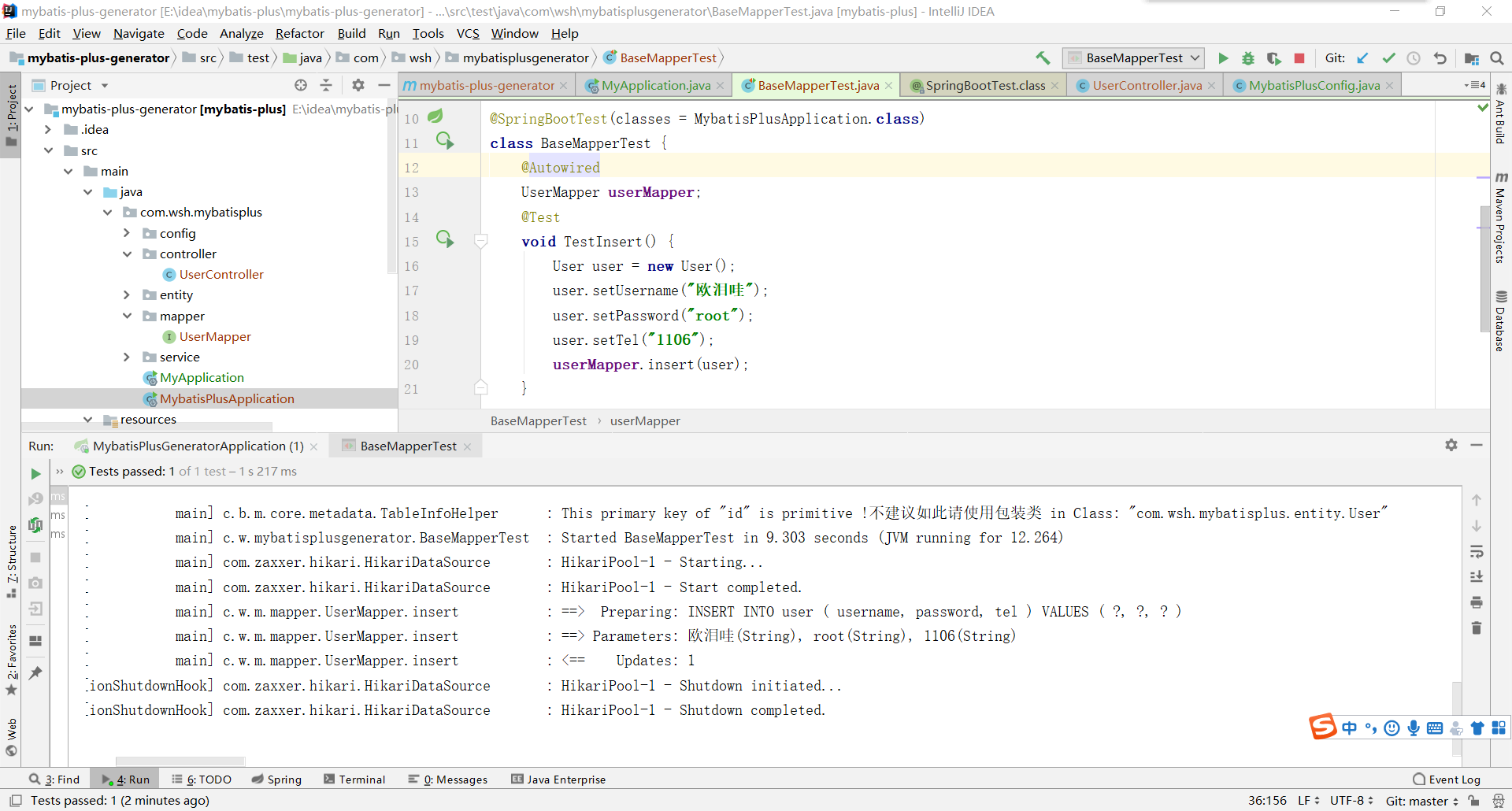Click the Sogou input method Chinese mode icon

1350,728
